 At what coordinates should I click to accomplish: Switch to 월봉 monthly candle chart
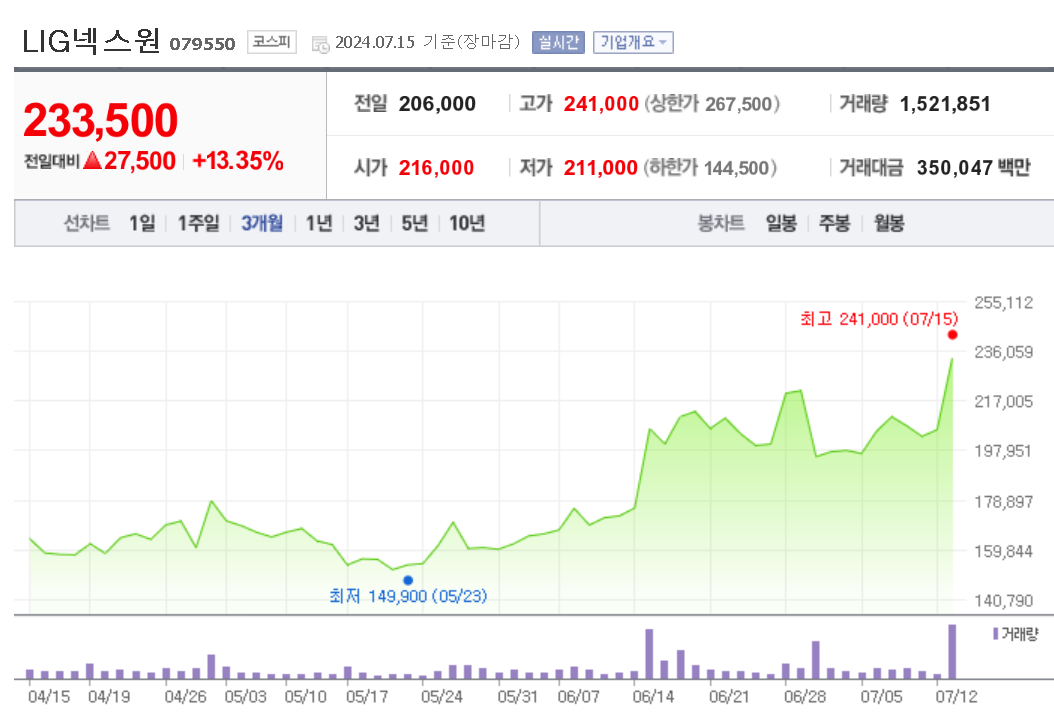click(x=889, y=223)
